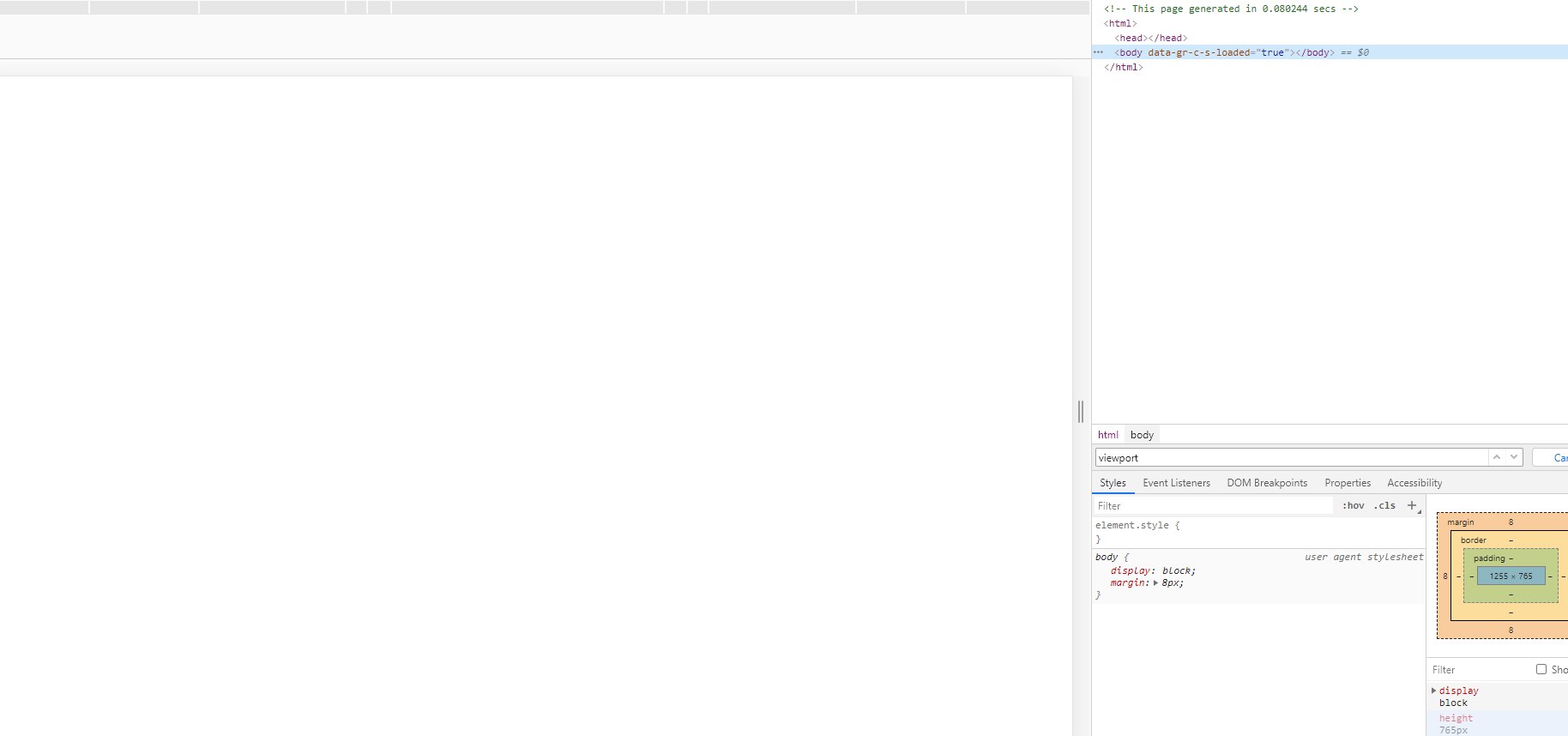Click the top margin value 8 in box model
The width and height of the screenshot is (1568, 736).
[x=1511, y=522]
